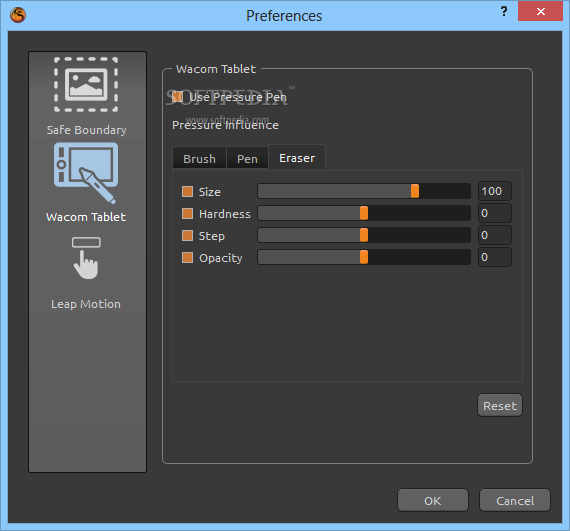The image size is (570, 531).
Task: Click the Size slider handle
Action: point(415,191)
